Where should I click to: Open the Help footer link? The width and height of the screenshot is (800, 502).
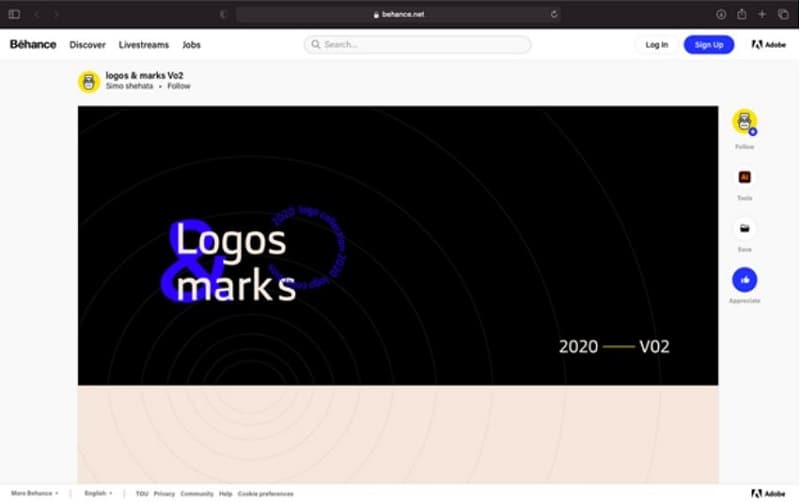(226, 494)
